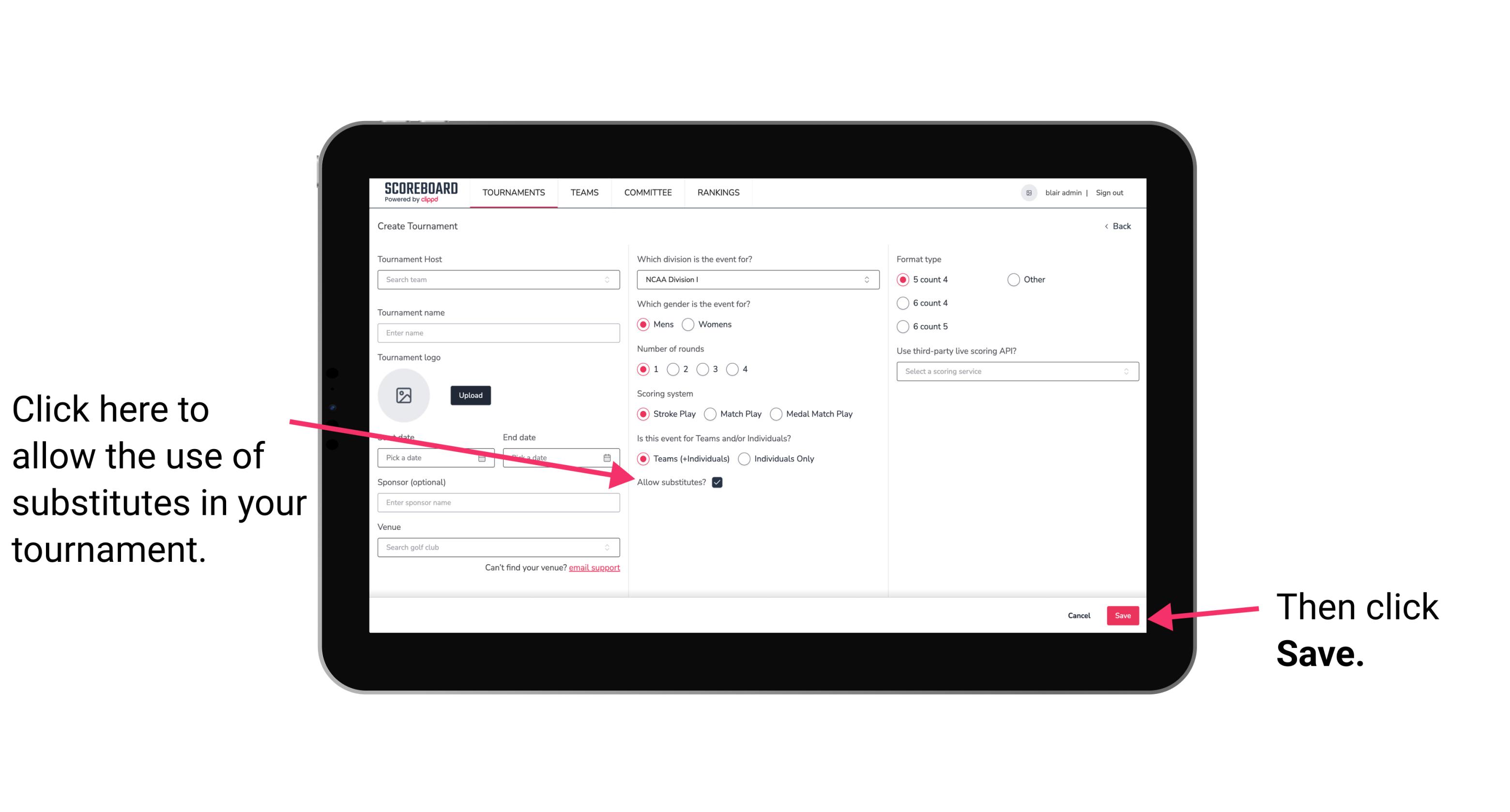Expand the Which division dropdown
Image resolution: width=1510 pixels, height=812 pixels.
[756, 280]
